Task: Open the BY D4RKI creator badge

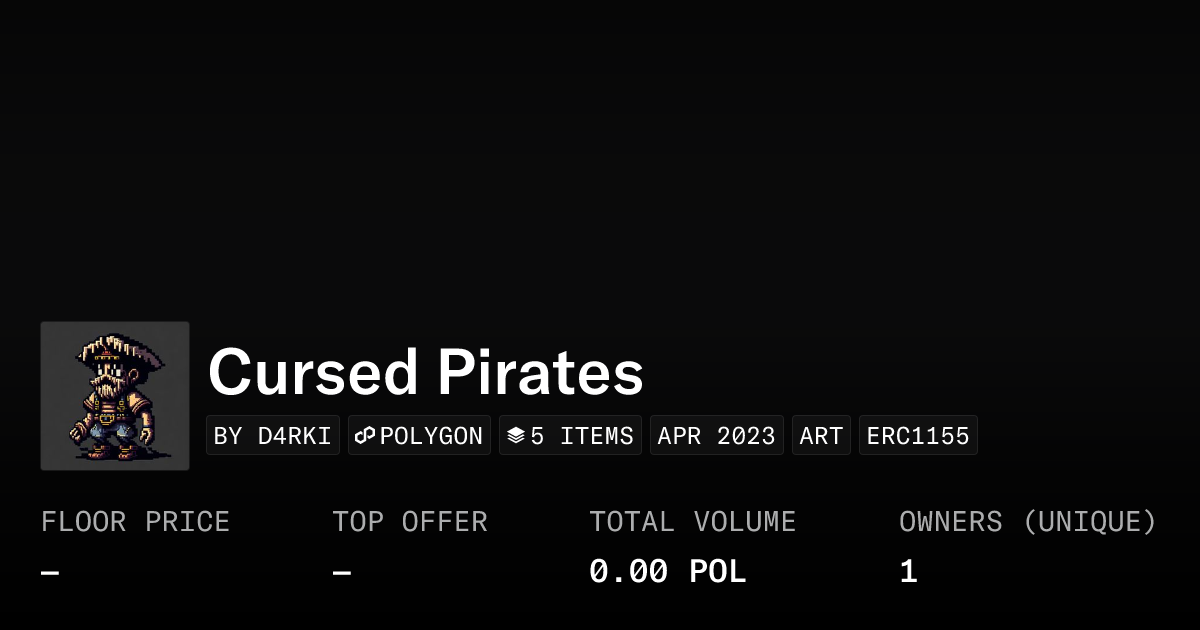Action: (273, 436)
